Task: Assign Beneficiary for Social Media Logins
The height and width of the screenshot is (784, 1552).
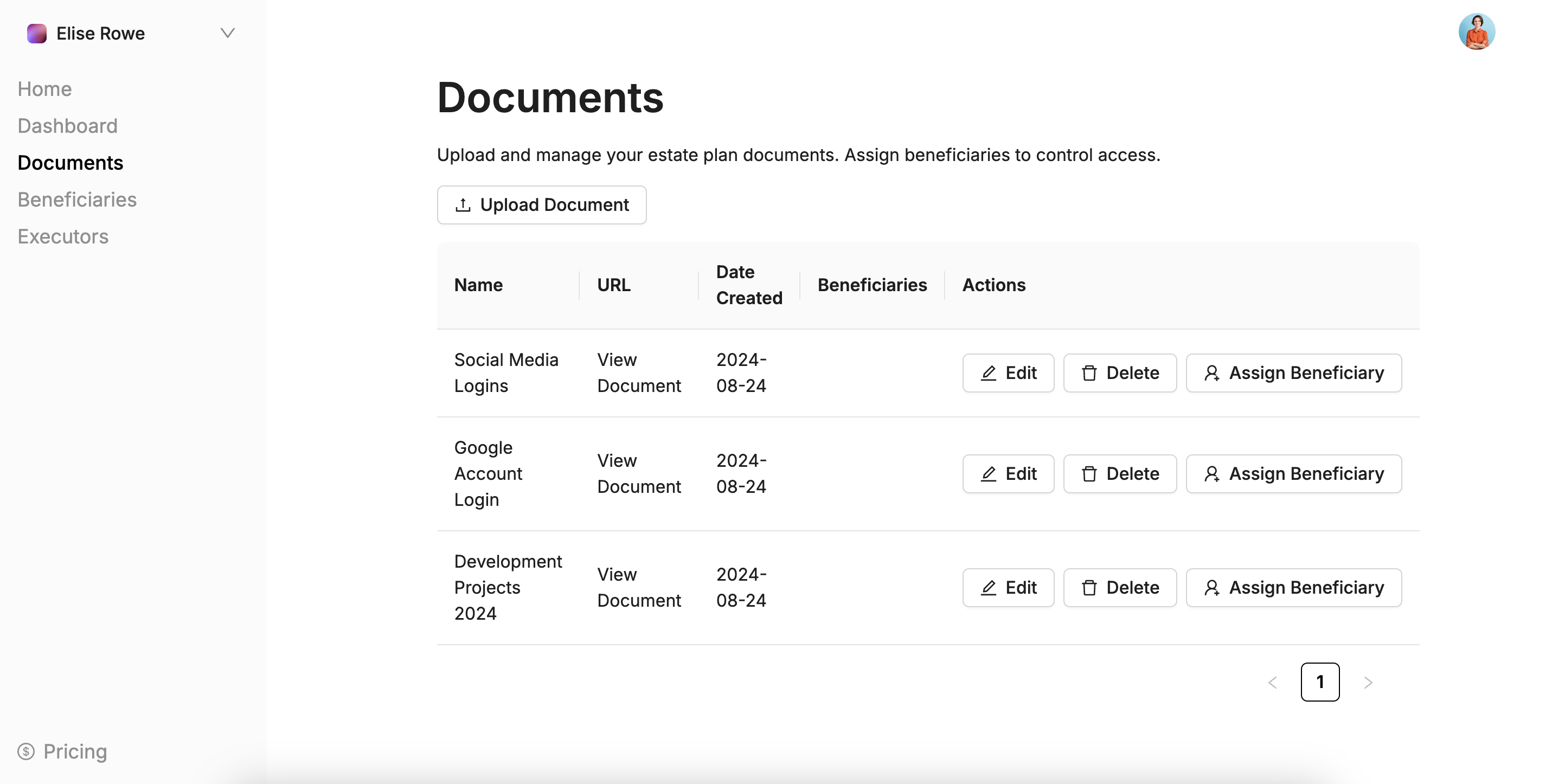Action: click(1293, 372)
